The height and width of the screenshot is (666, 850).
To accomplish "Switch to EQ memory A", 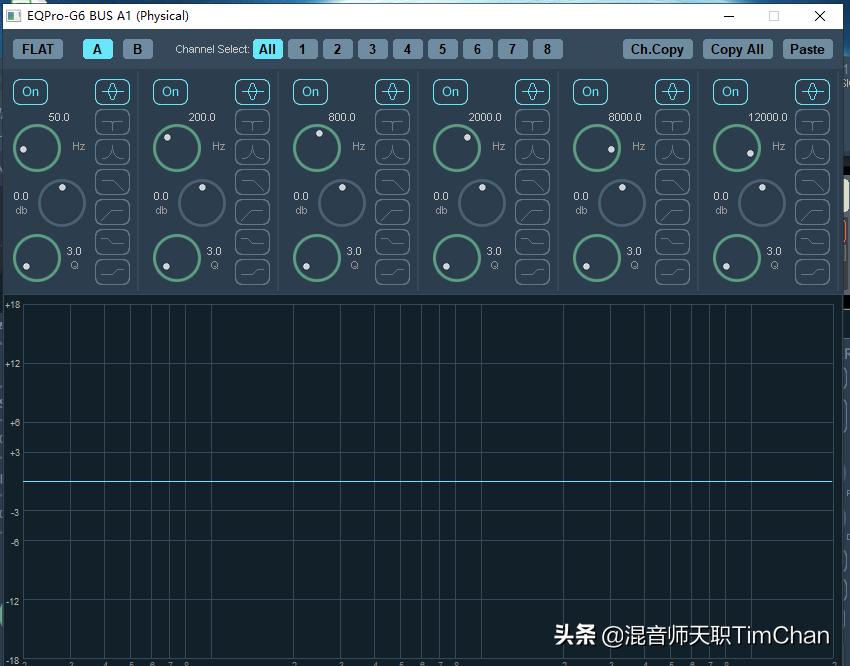I will (97, 48).
